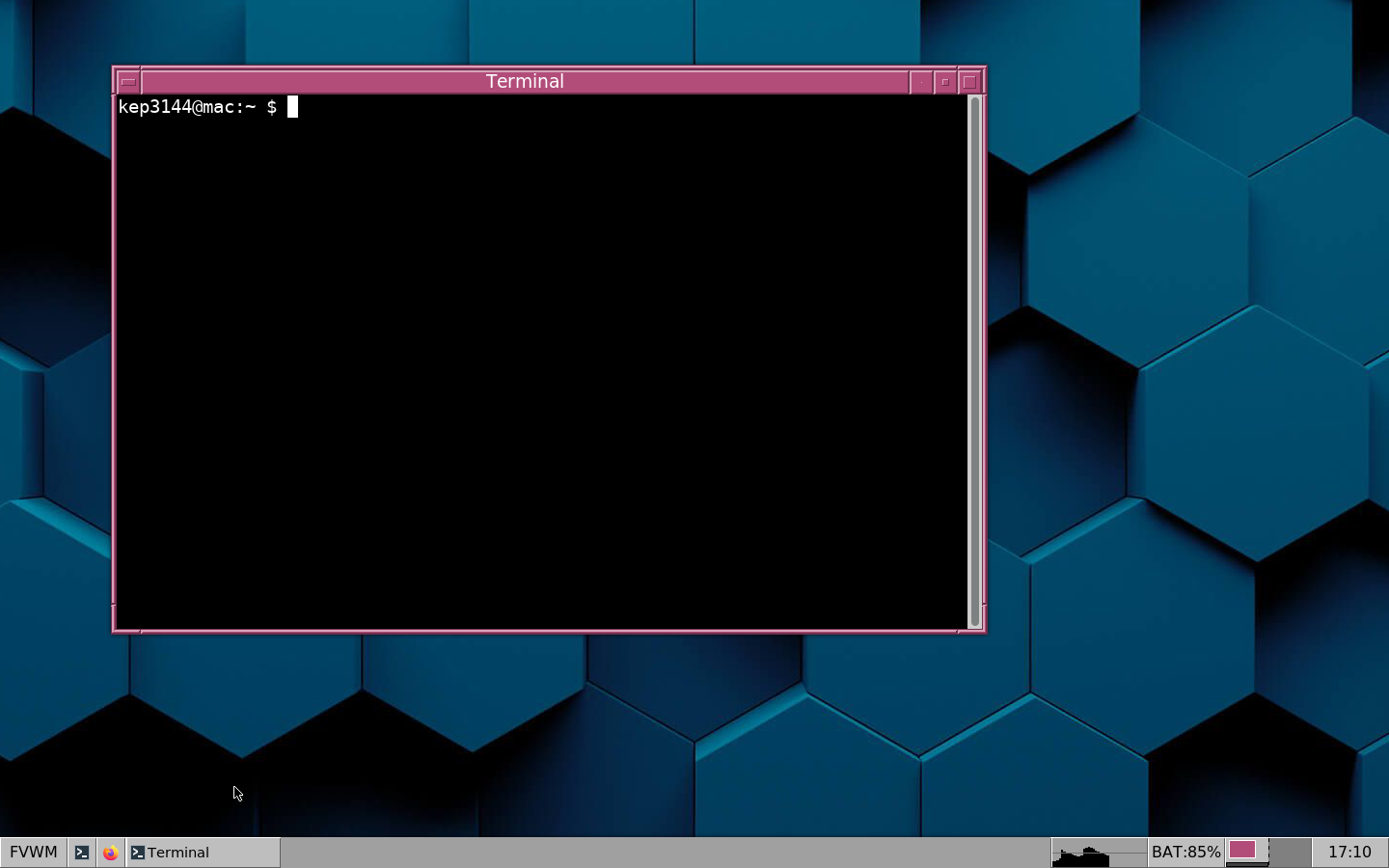1389x868 pixels.
Task: Select the Terminal entry in the taskbar
Action: [204, 853]
